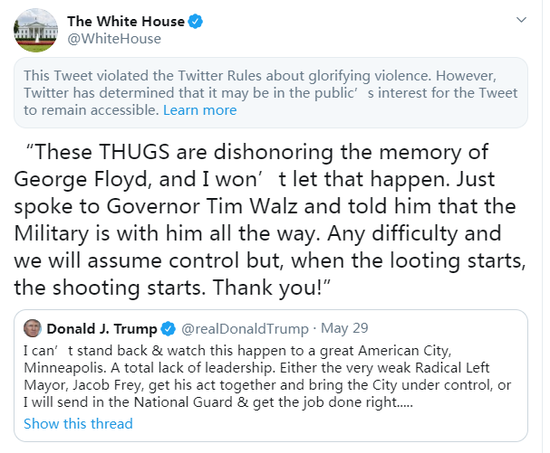Click the word THUGS in the tweet
This screenshot has height=453, width=550.
[135, 152]
